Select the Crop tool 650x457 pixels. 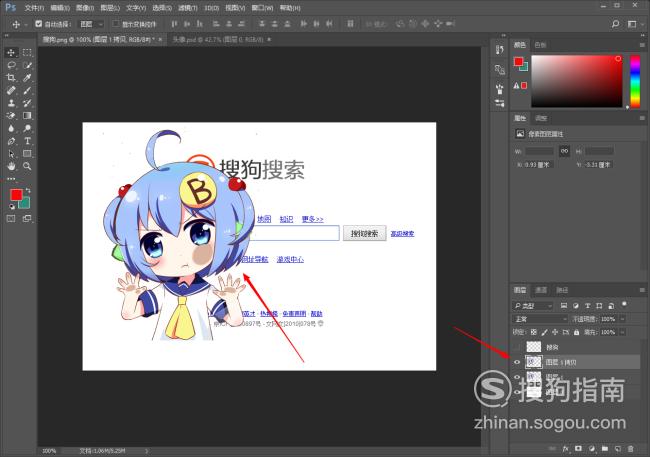(x=11, y=78)
